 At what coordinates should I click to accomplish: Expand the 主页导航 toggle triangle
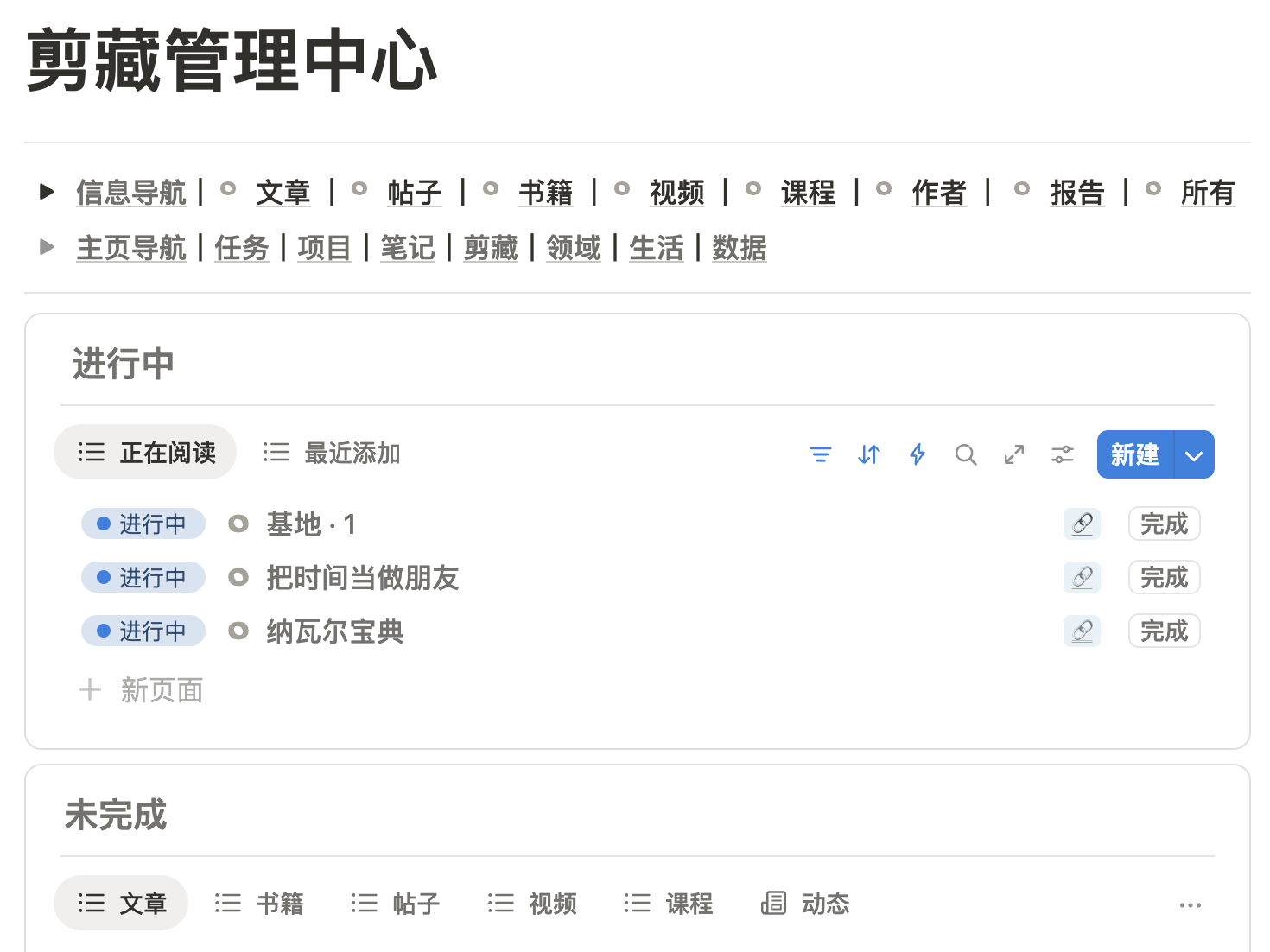[48, 248]
